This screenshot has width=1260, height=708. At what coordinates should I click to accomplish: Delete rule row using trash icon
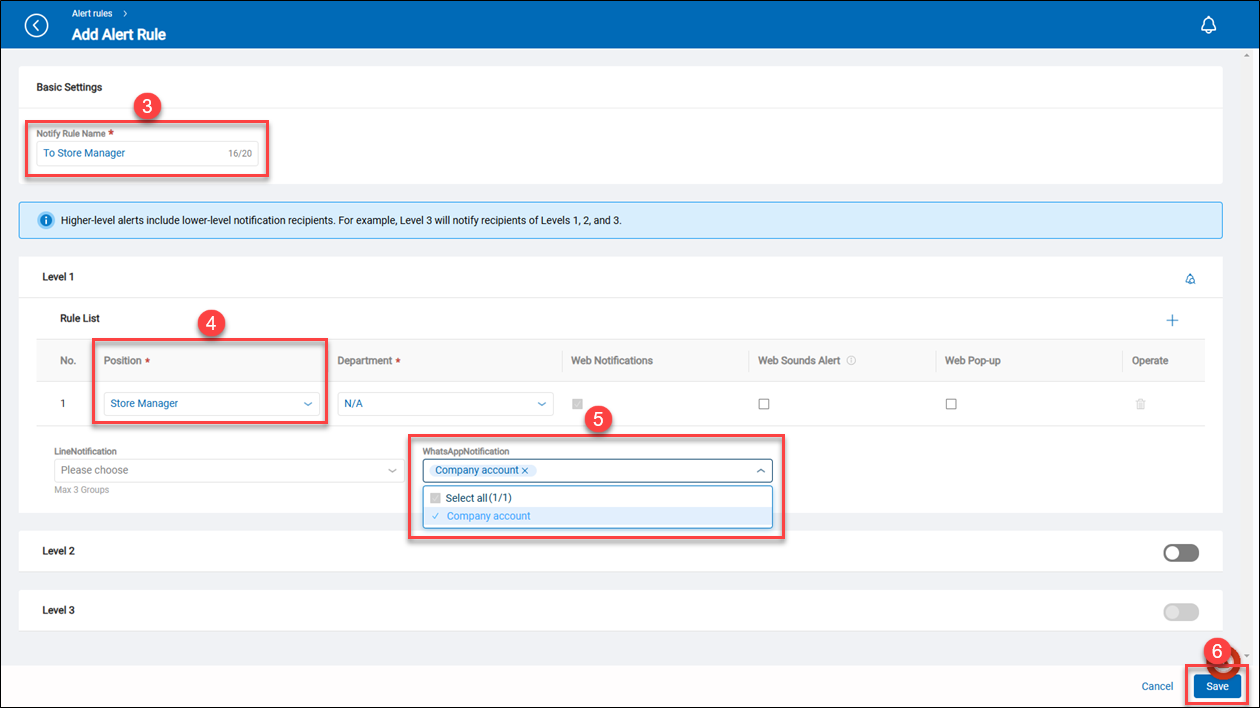click(x=1141, y=404)
